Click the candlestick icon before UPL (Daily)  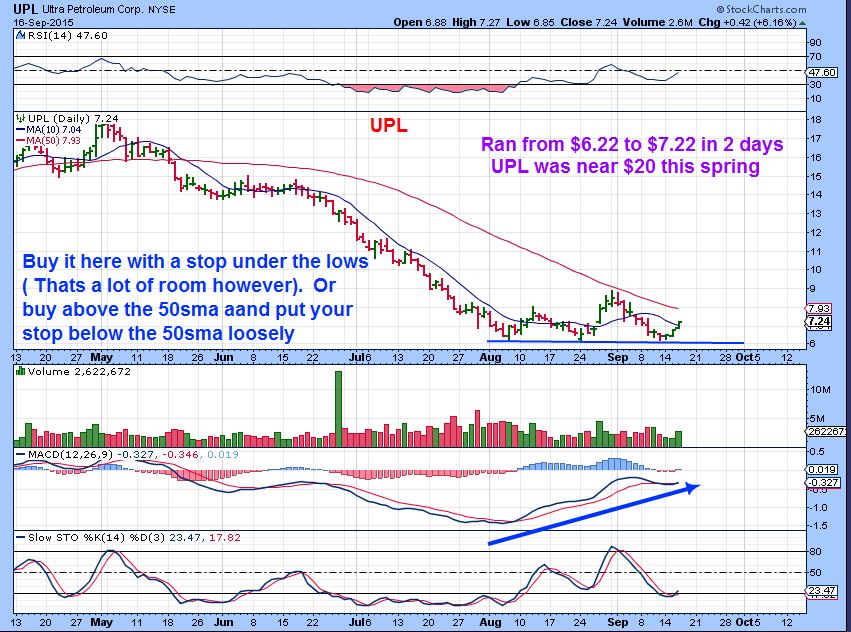21,118
